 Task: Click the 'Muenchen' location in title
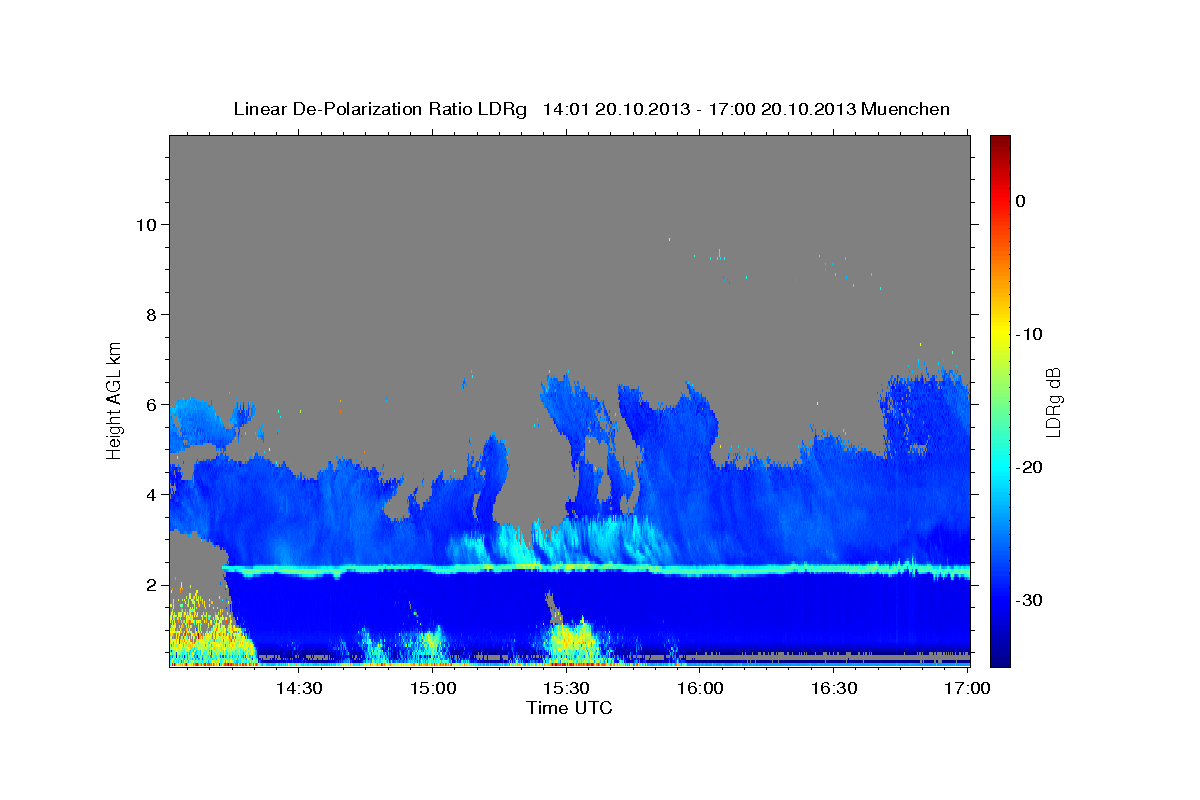pos(905,109)
